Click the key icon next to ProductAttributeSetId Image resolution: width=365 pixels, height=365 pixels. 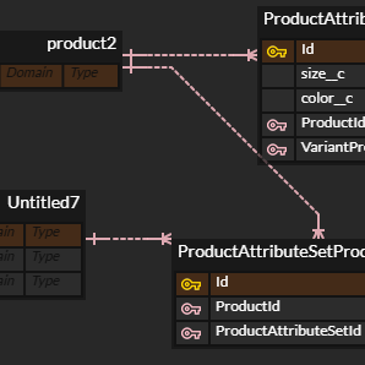tap(191, 333)
